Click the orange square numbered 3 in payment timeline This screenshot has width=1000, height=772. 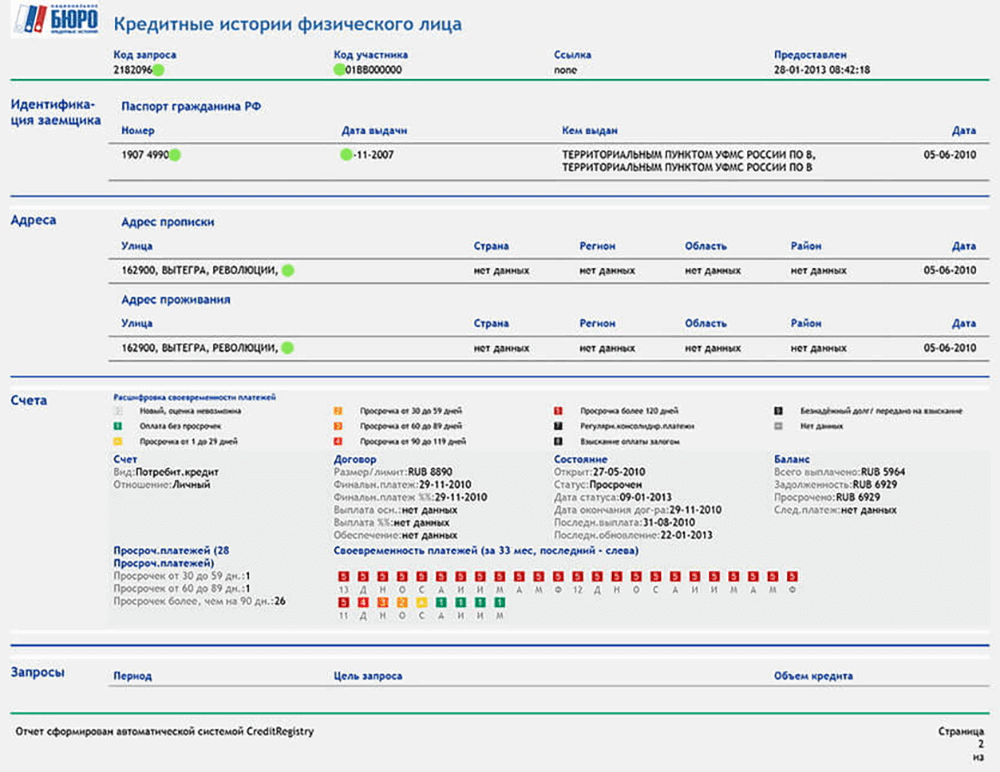(x=383, y=603)
